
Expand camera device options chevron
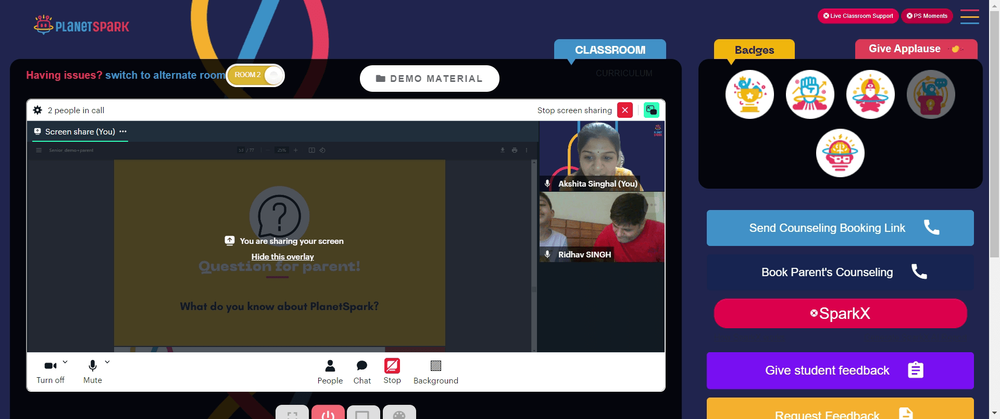coord(65,362)
